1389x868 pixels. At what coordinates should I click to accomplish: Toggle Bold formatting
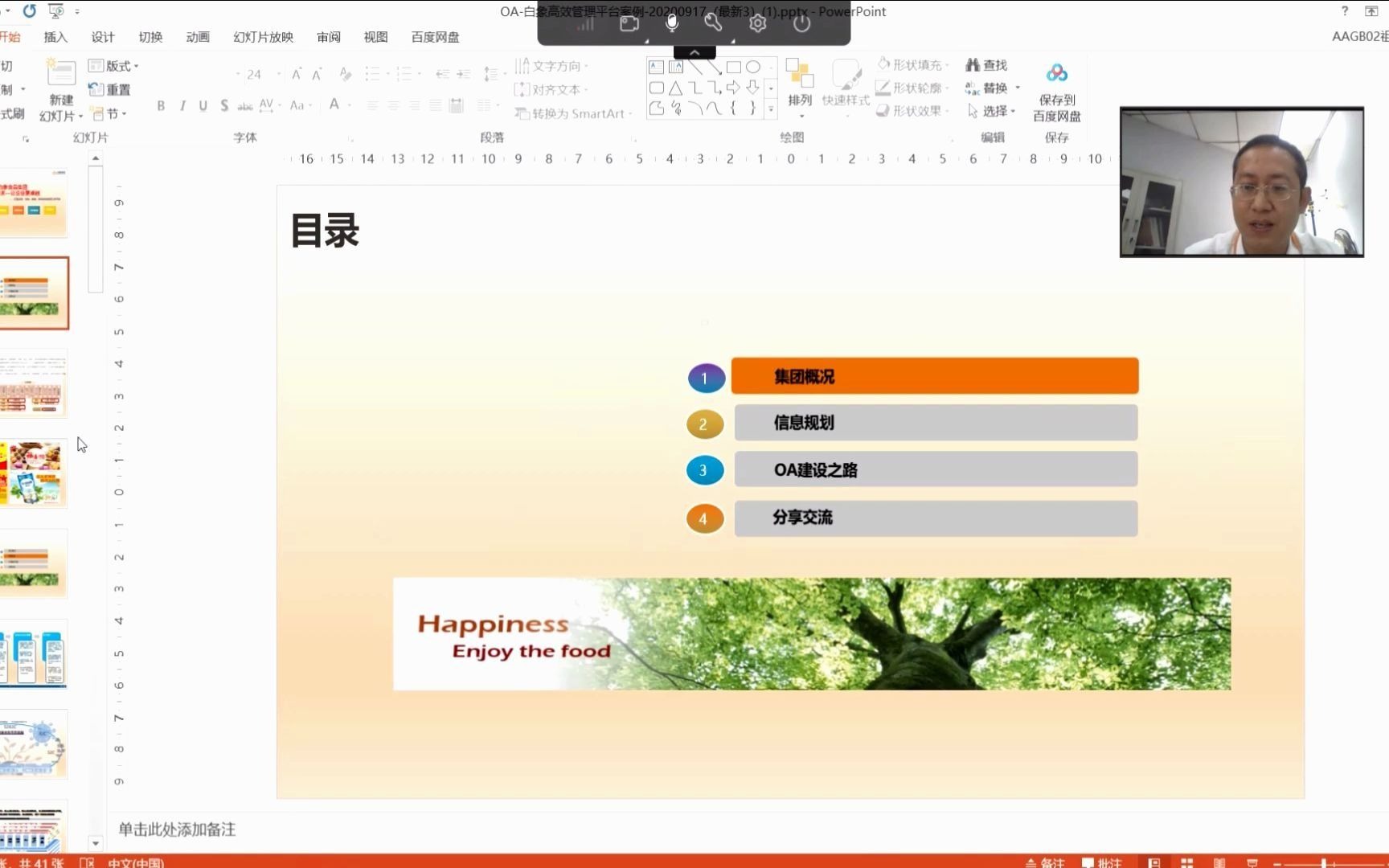[x=161, y=105]
